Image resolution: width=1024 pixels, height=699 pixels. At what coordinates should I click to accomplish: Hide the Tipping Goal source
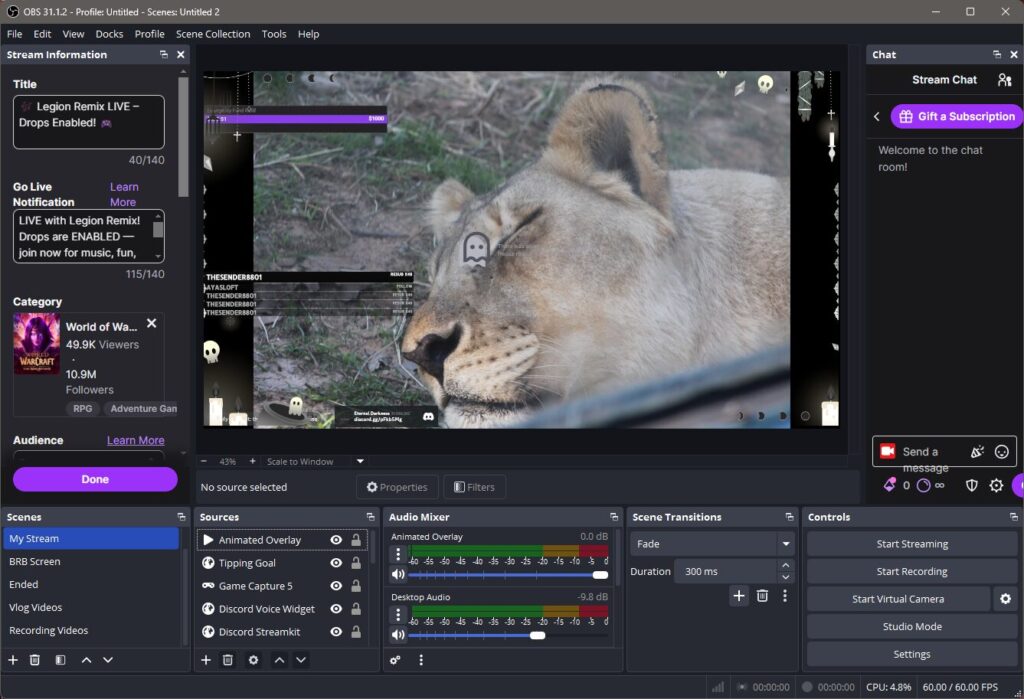point(336,563)
